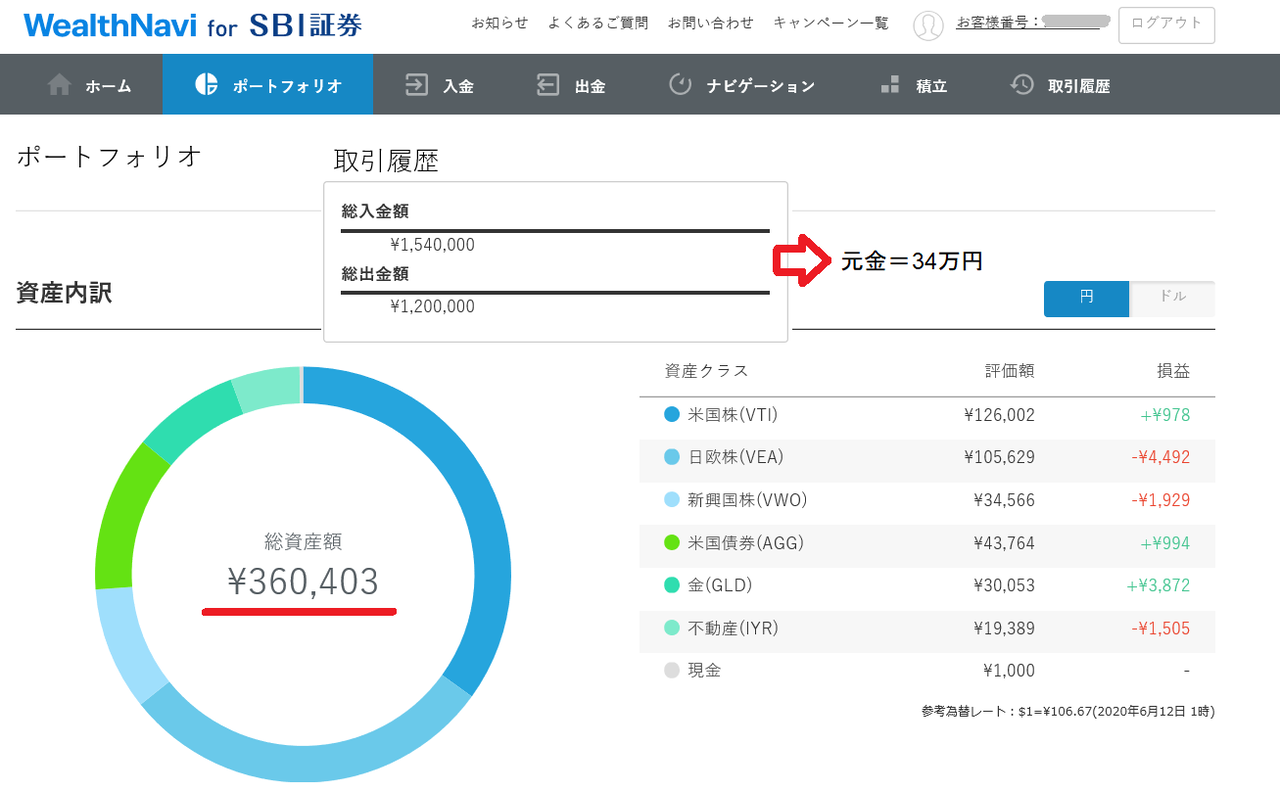Open the 取引履歴 tab
The image size is (1280, 792).
pos(1060,85)
